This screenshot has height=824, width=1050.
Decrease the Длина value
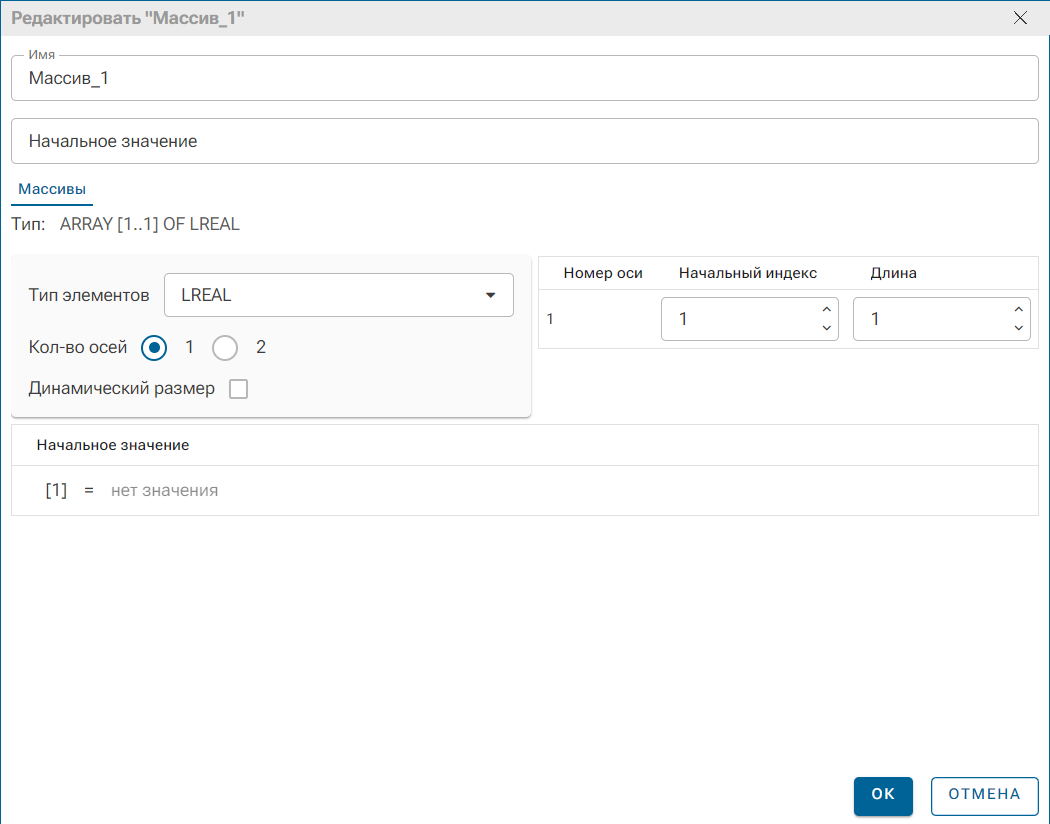(1019, 328)
